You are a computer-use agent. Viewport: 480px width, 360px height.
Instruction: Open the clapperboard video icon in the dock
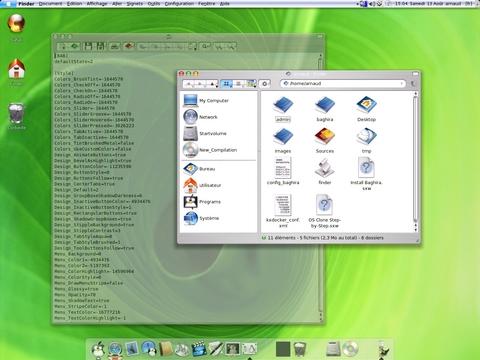(x=199, y=349)
